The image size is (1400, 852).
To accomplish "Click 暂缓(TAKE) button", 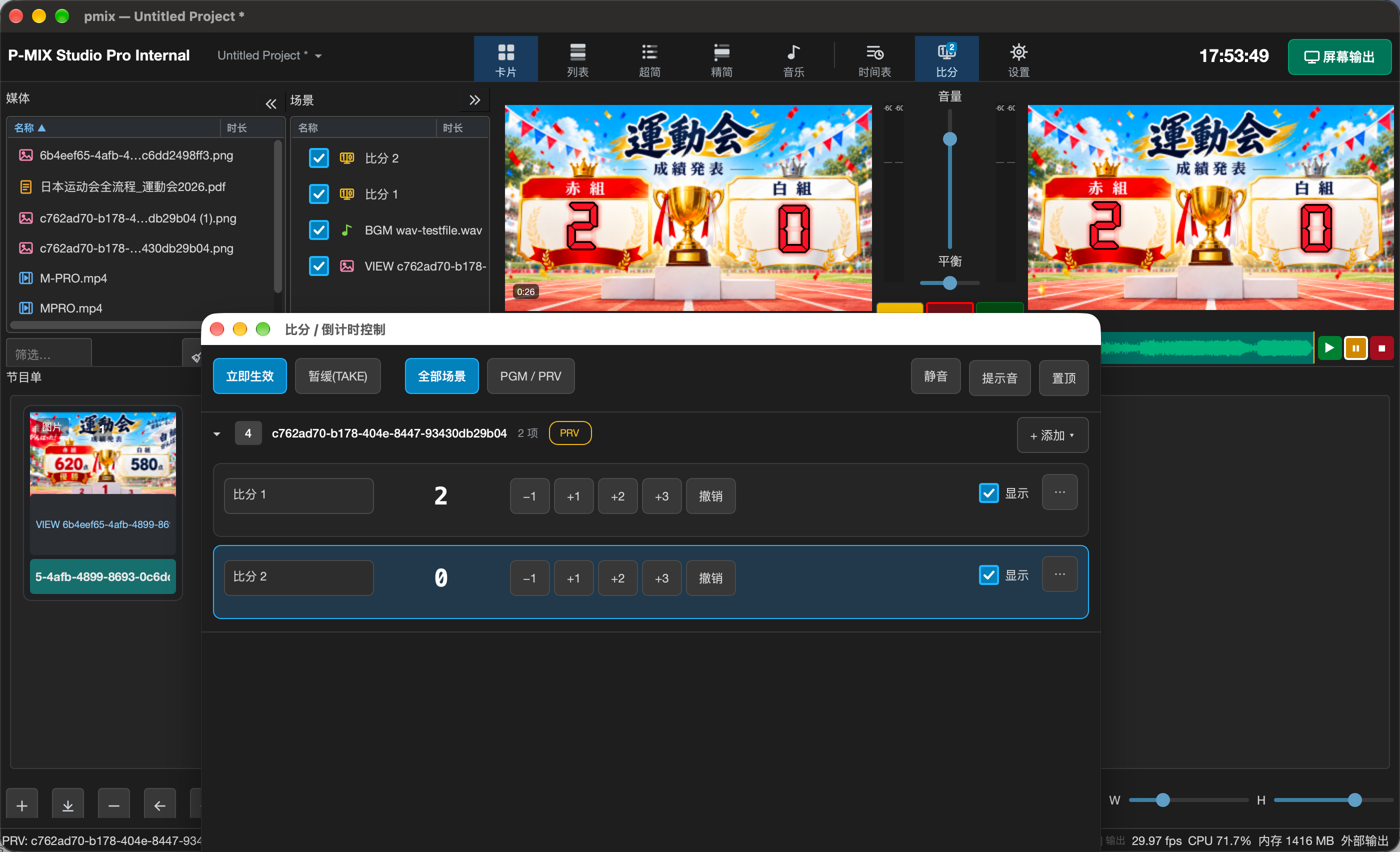I will pyautogui.click(x=337, y=376).
